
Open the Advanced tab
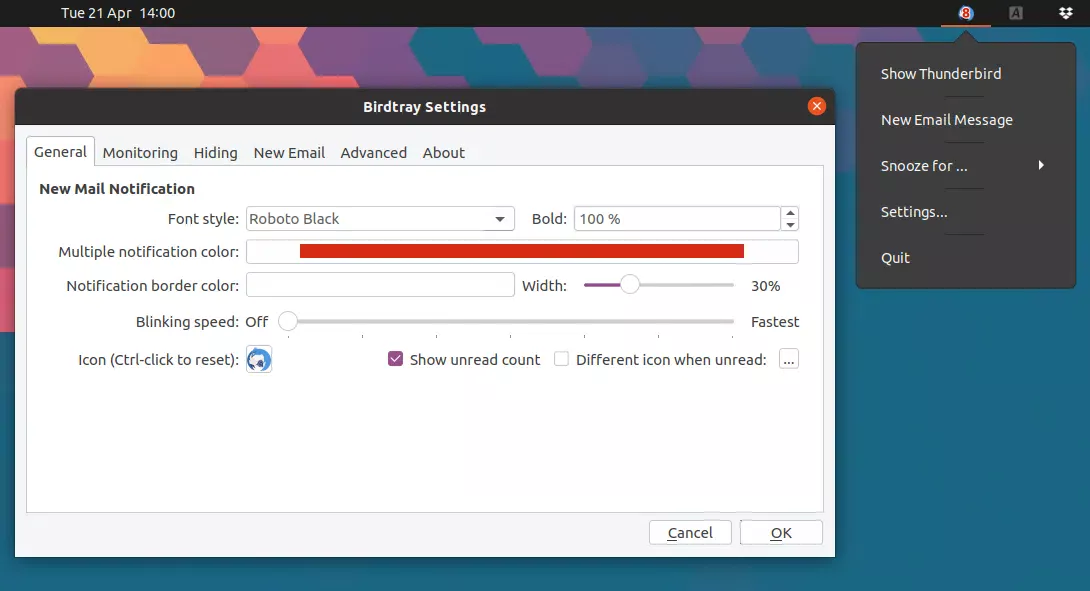click(x=373, y=153)
